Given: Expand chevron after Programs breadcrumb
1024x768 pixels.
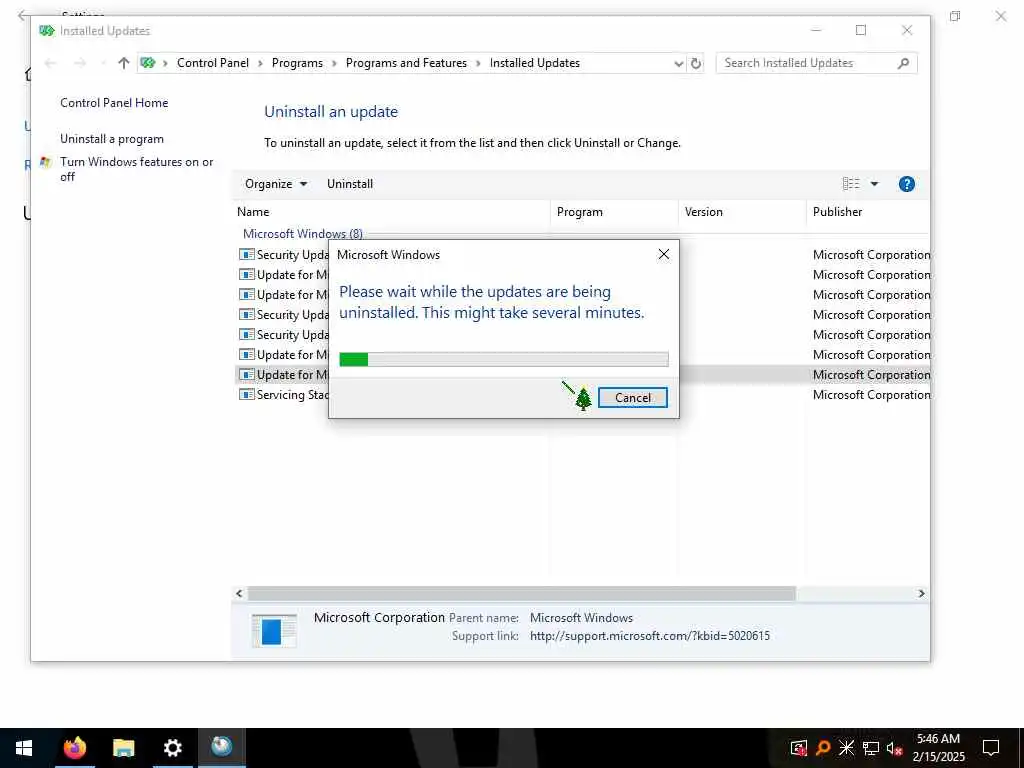Looking at the screenshot, I should [x=334, y=63].
